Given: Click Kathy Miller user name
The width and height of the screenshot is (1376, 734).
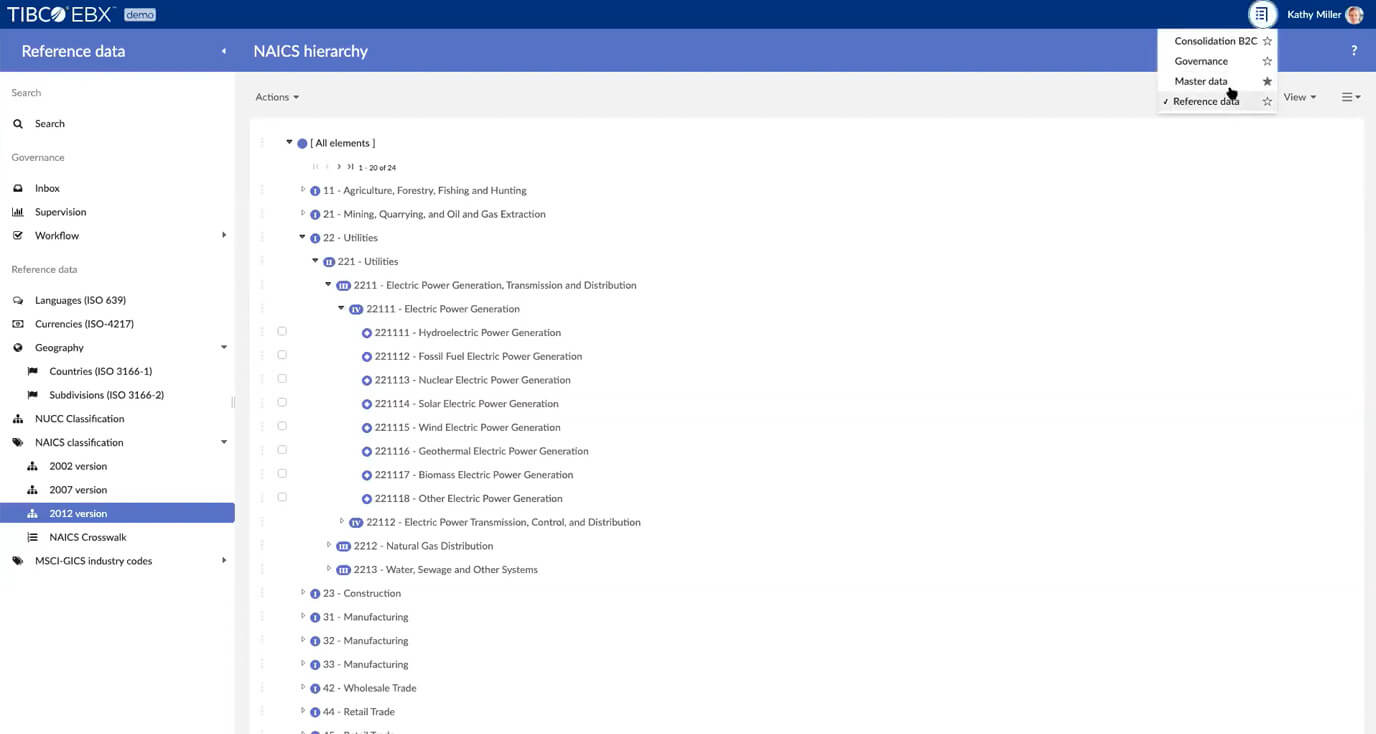Looking at the screenshot, I should [1314, 15].
